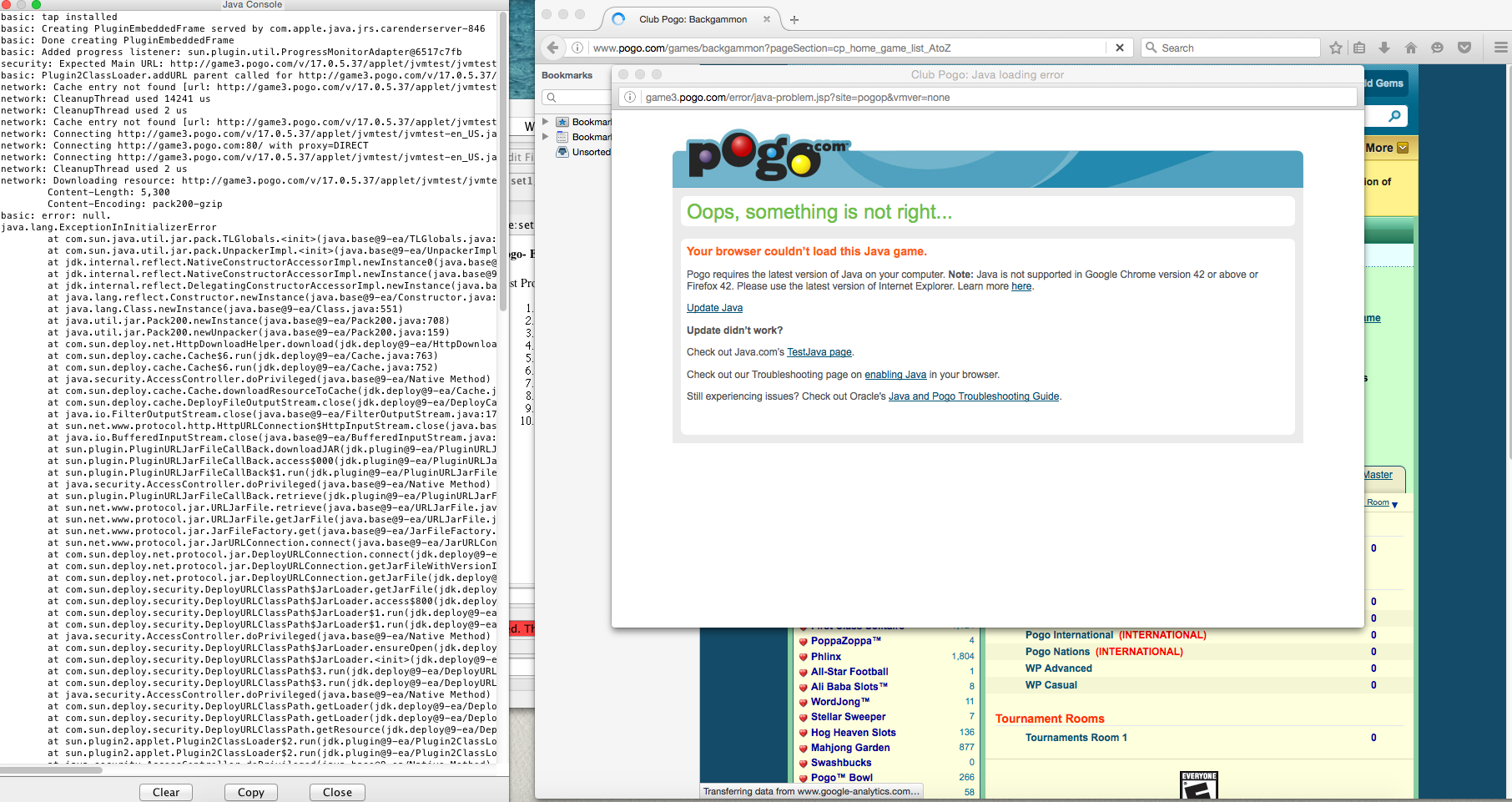Expand the star-icon bookmarks folder
The width and height of the screenshot is (1512, 802).
(x=546, y=122)
